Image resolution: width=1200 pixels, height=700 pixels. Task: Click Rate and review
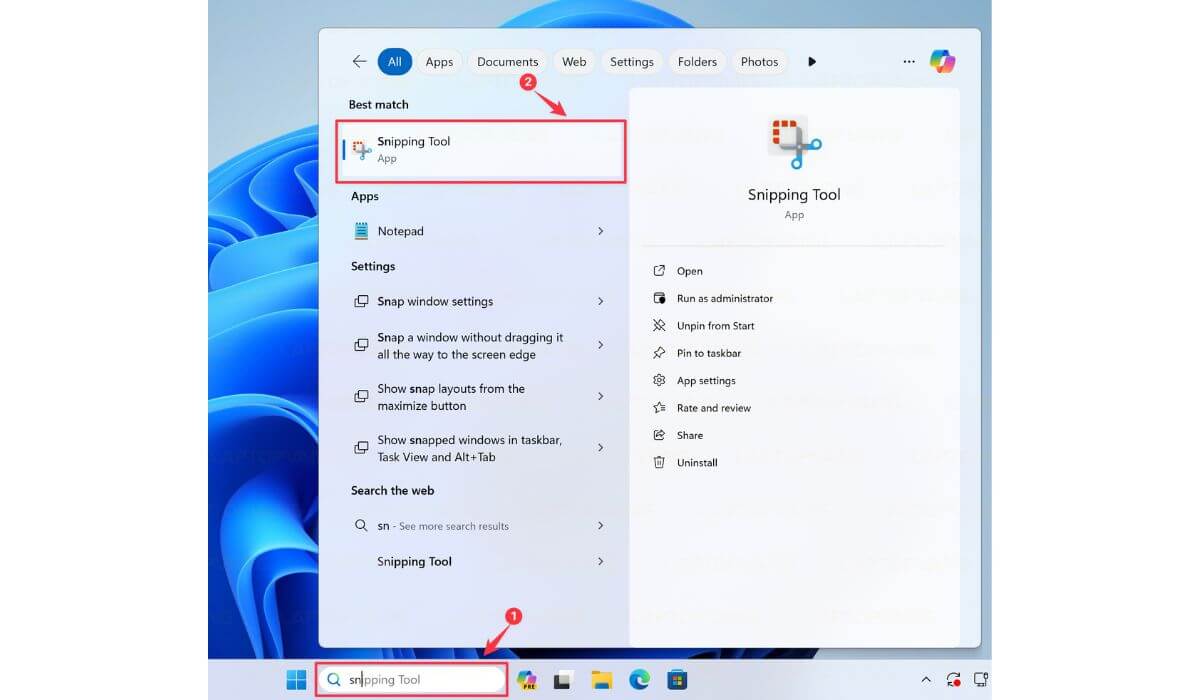(x=714, y=408)
